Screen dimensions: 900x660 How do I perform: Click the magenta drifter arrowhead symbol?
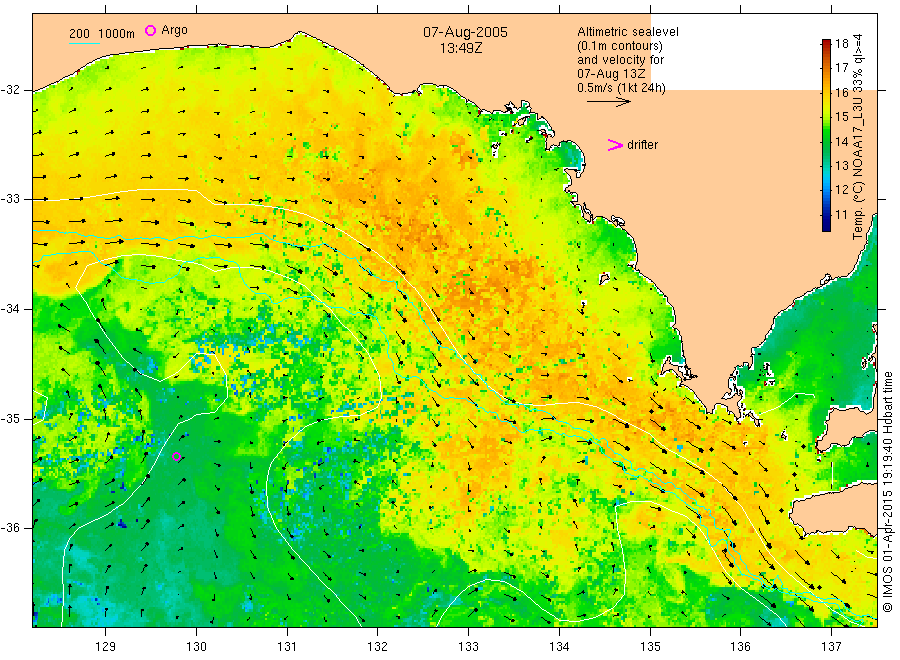click(x=615, y=145)
